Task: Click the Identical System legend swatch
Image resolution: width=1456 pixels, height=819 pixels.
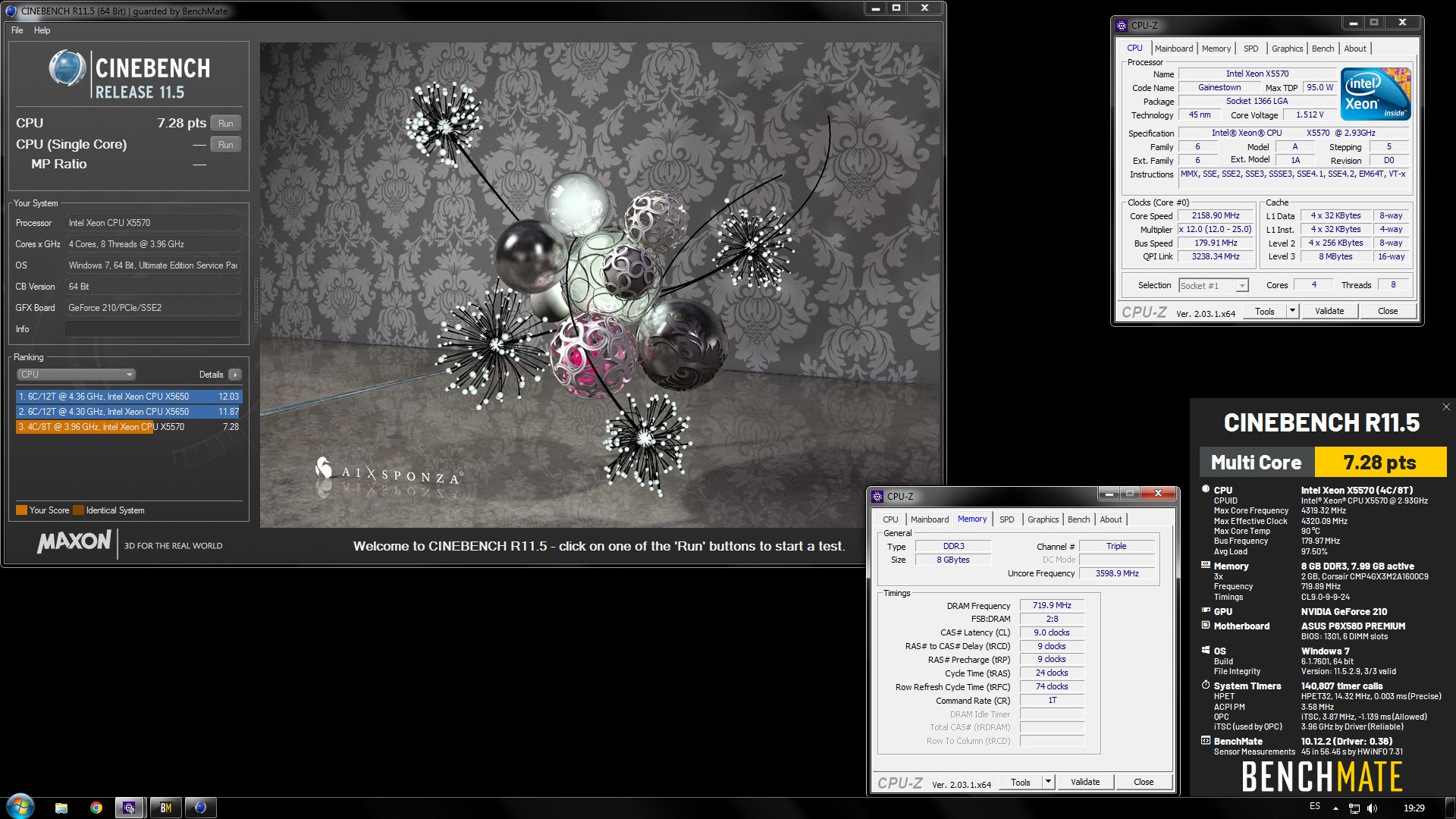Action: [x=78, y=510]
